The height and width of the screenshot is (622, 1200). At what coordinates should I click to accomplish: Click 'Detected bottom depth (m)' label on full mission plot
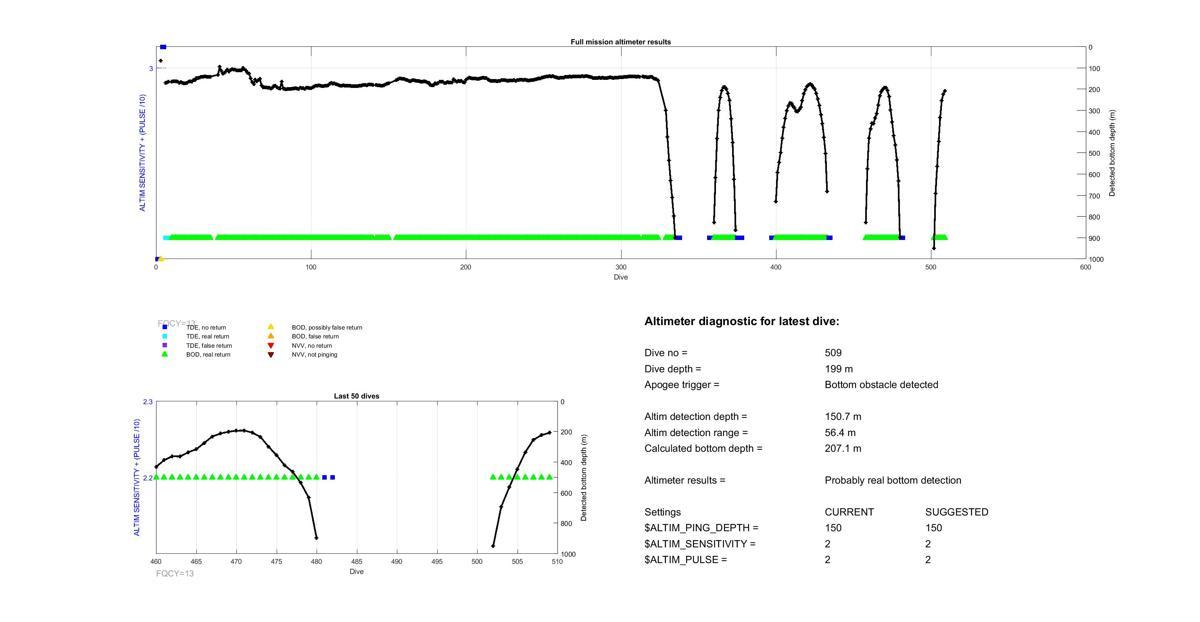pos(1113,153)
